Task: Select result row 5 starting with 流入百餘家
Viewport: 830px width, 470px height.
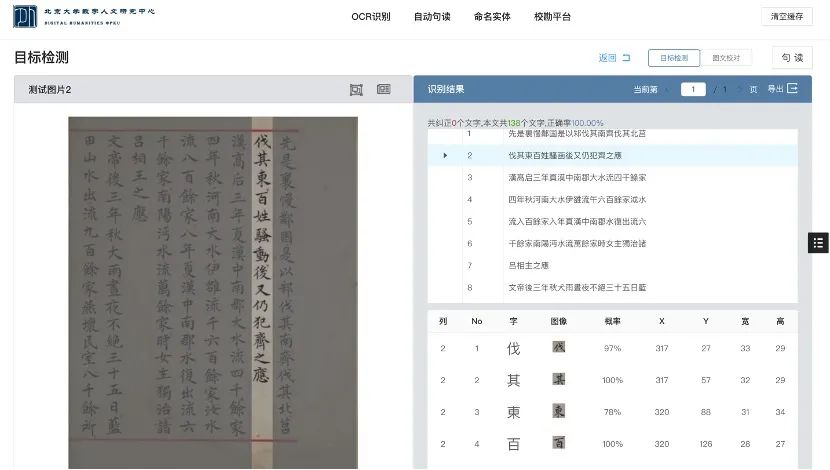Action: click(x=612, y=221)
